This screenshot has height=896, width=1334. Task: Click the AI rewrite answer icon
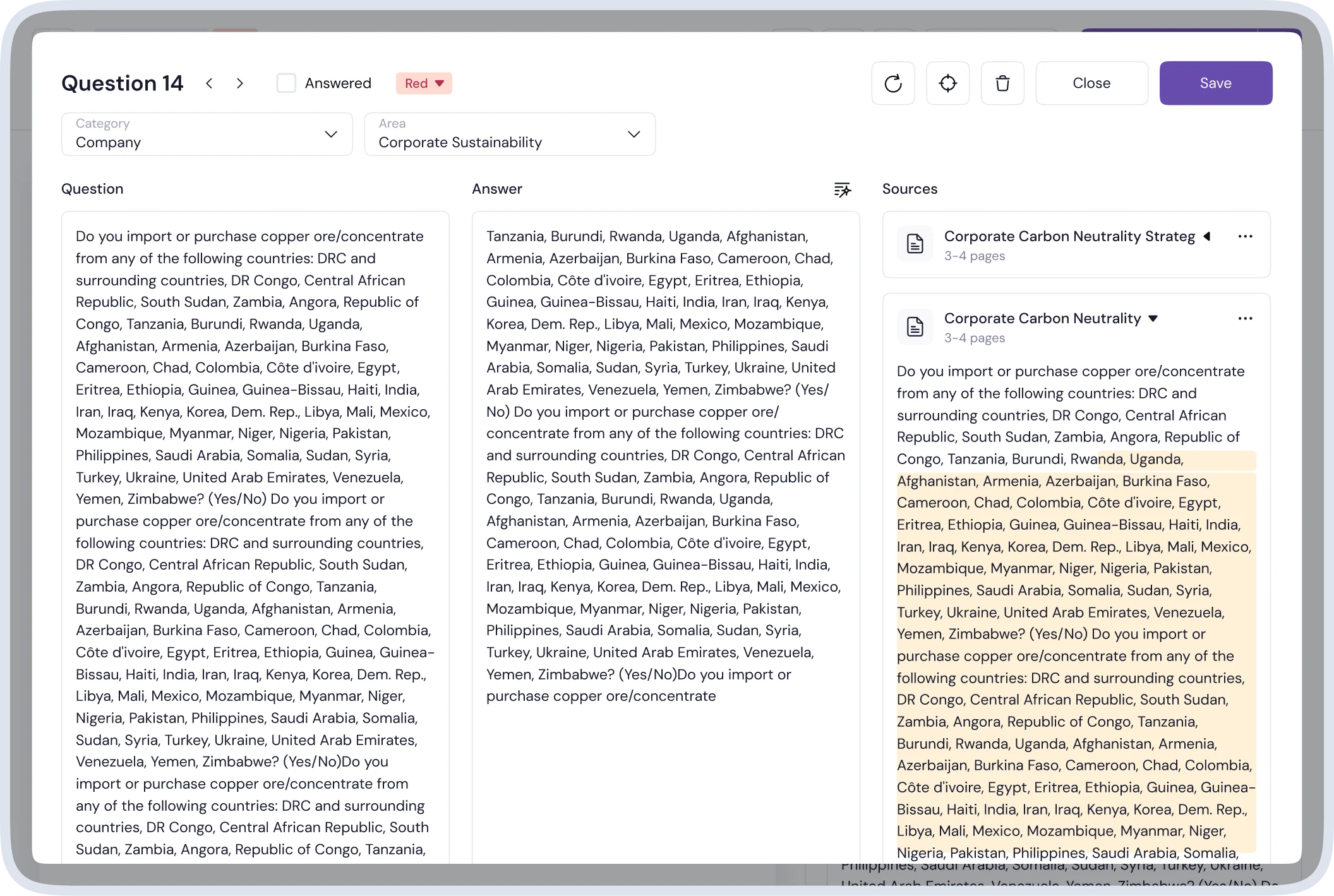pos(843,189)
